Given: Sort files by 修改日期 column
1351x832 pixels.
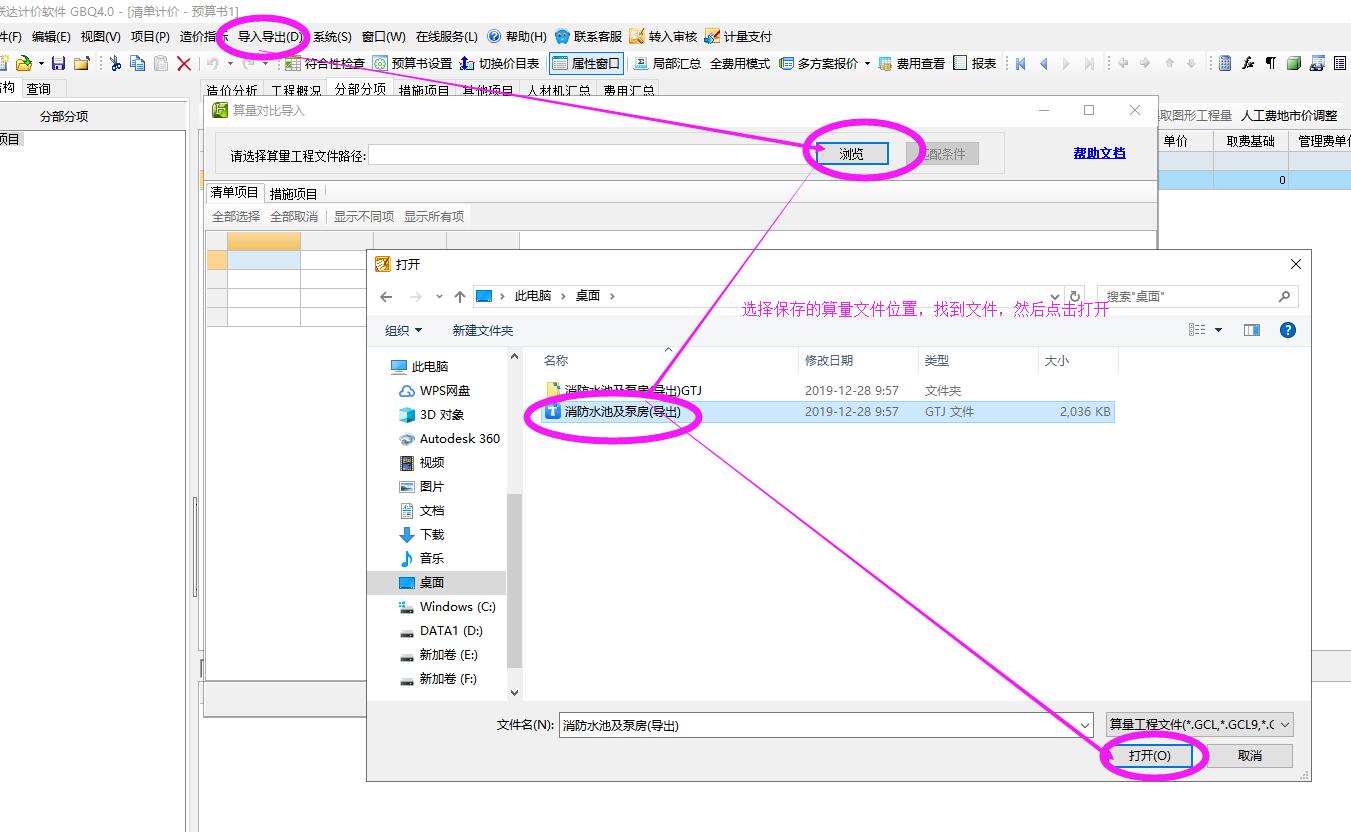Looking at the screenshot, I should [x=829, y=361].
